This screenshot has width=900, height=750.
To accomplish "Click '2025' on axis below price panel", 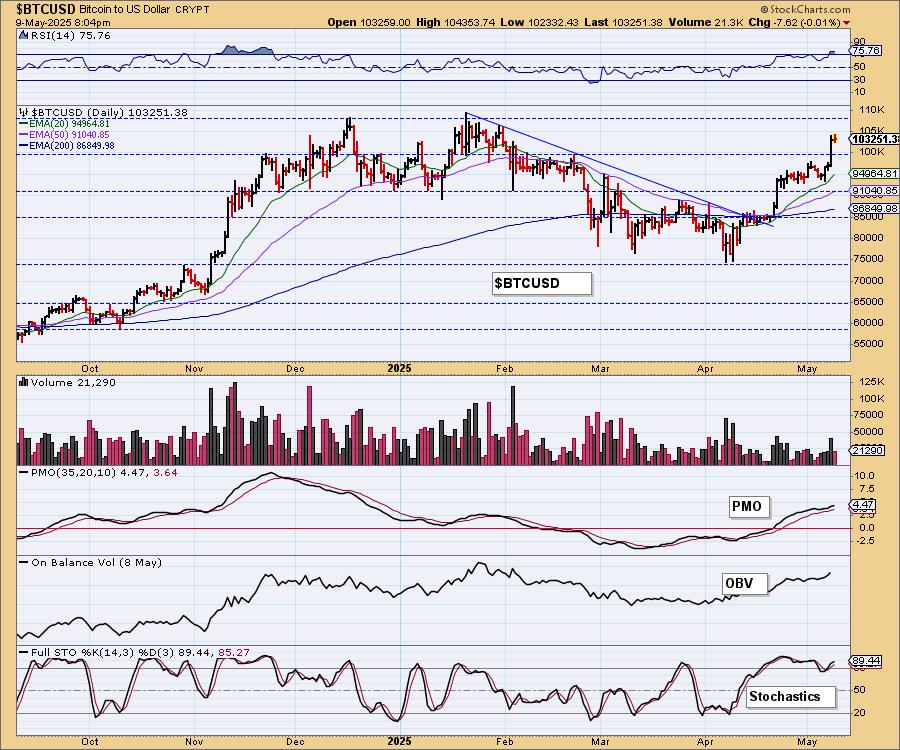I will [399, 368].
